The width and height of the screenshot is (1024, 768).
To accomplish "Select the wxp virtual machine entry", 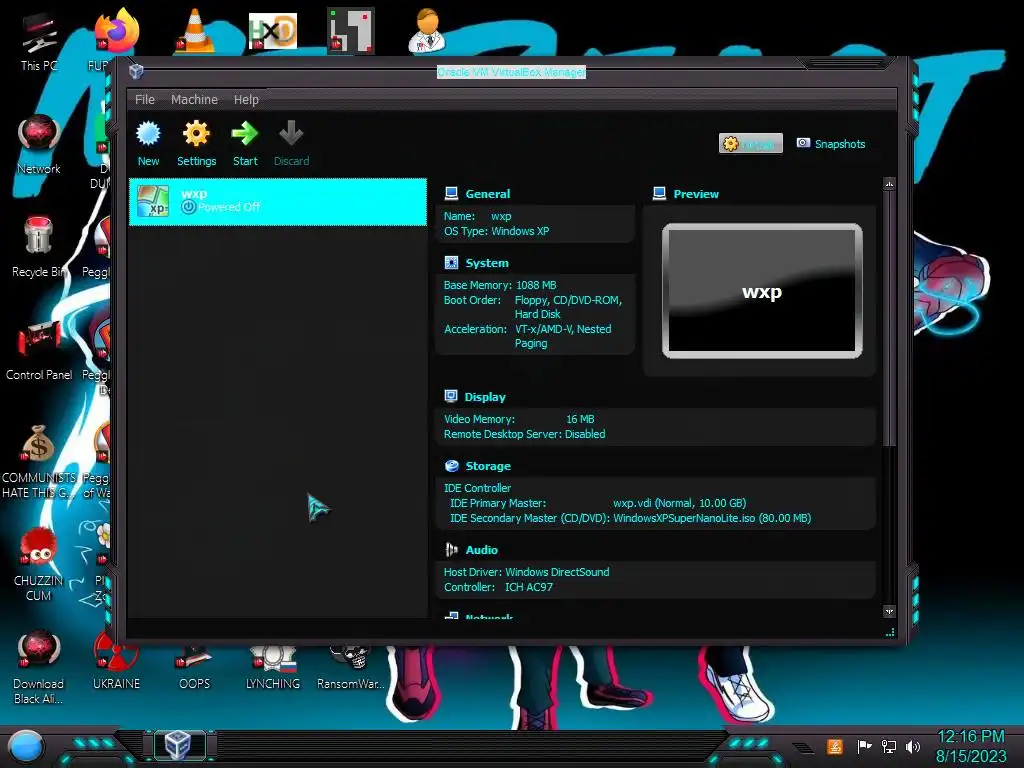I will (x=278, y=202).
